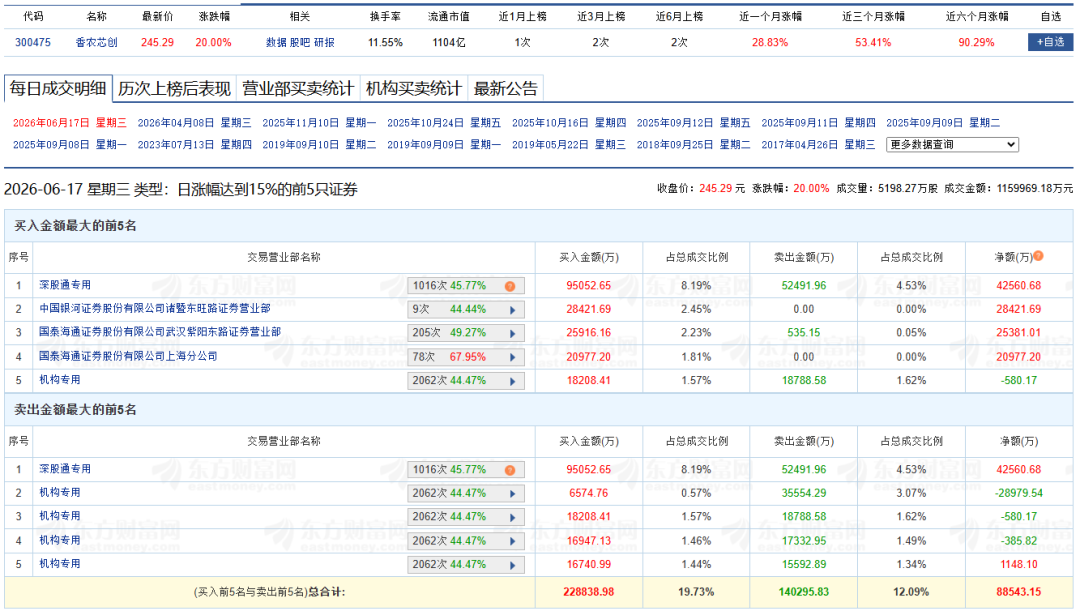
Task: Open 机构专用 link in row with 16947.13
Action: coord(59,539)
